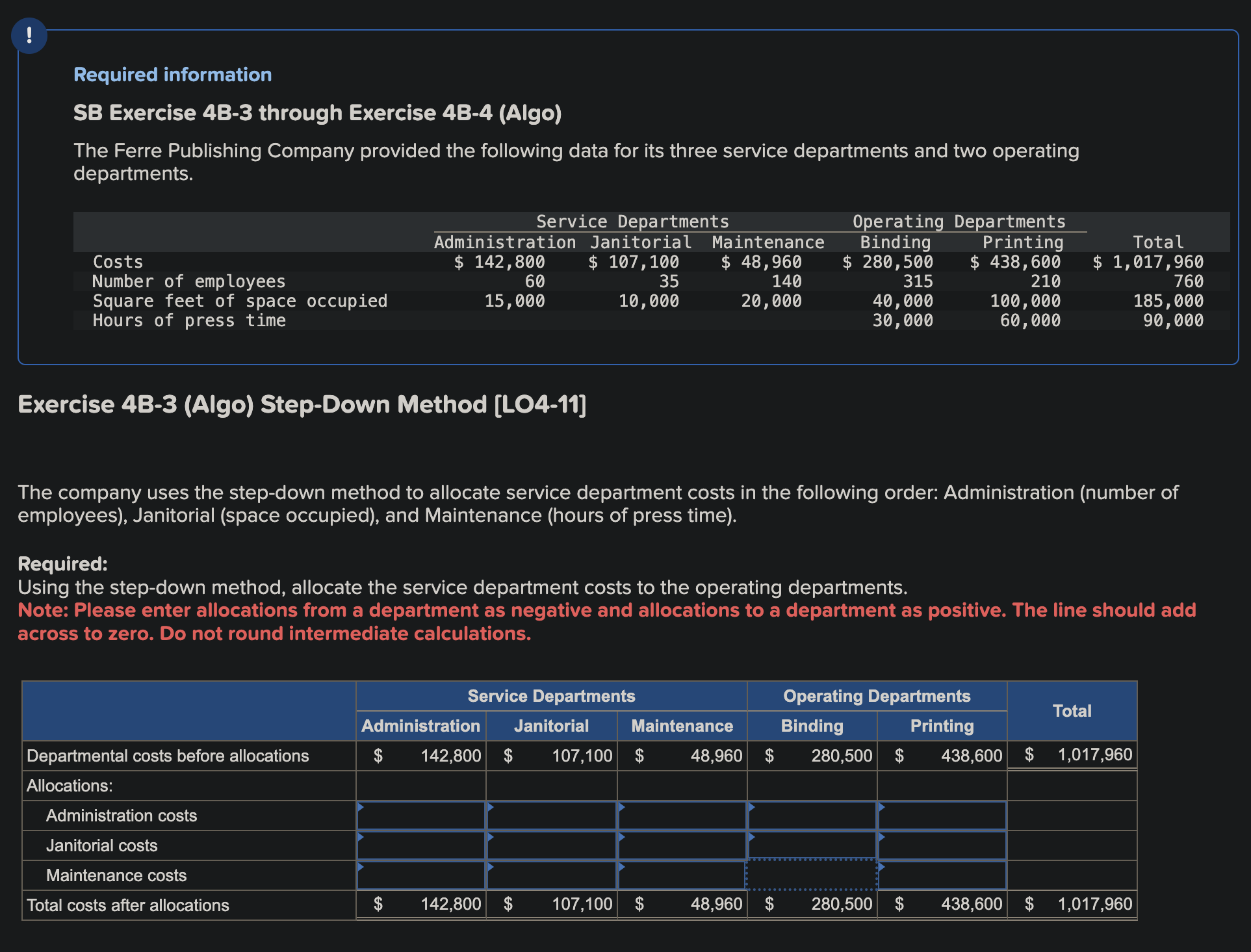Select Janitorial costs cell under Binding column
This screenshot has height=952, width=1251.
coord(812,845)
